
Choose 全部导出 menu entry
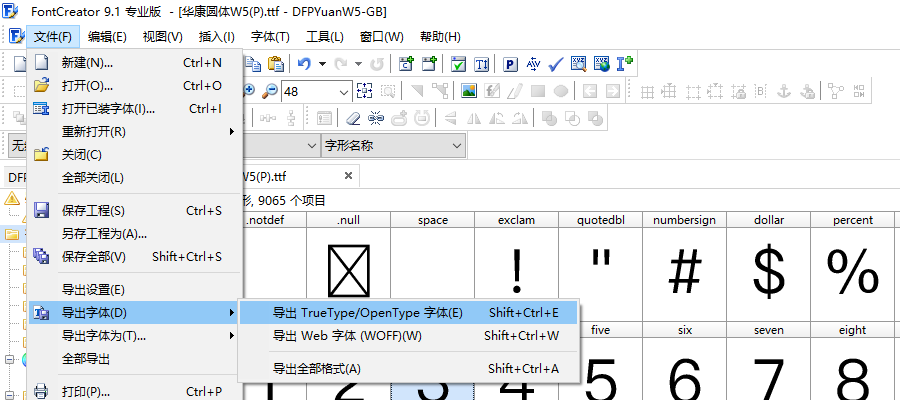[x=135, y=359]
